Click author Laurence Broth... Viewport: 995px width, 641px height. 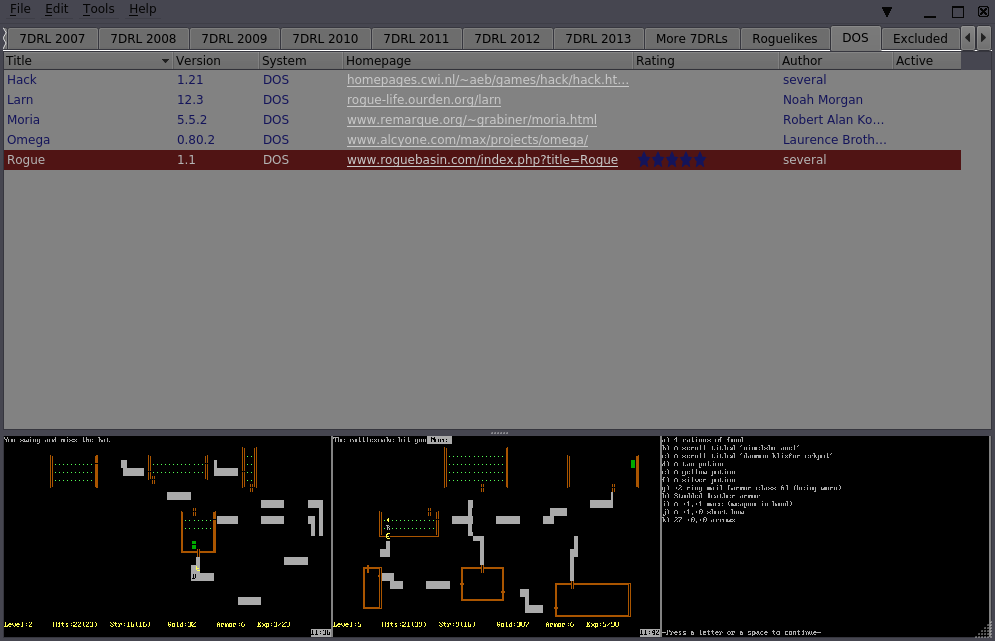(834, 140)
